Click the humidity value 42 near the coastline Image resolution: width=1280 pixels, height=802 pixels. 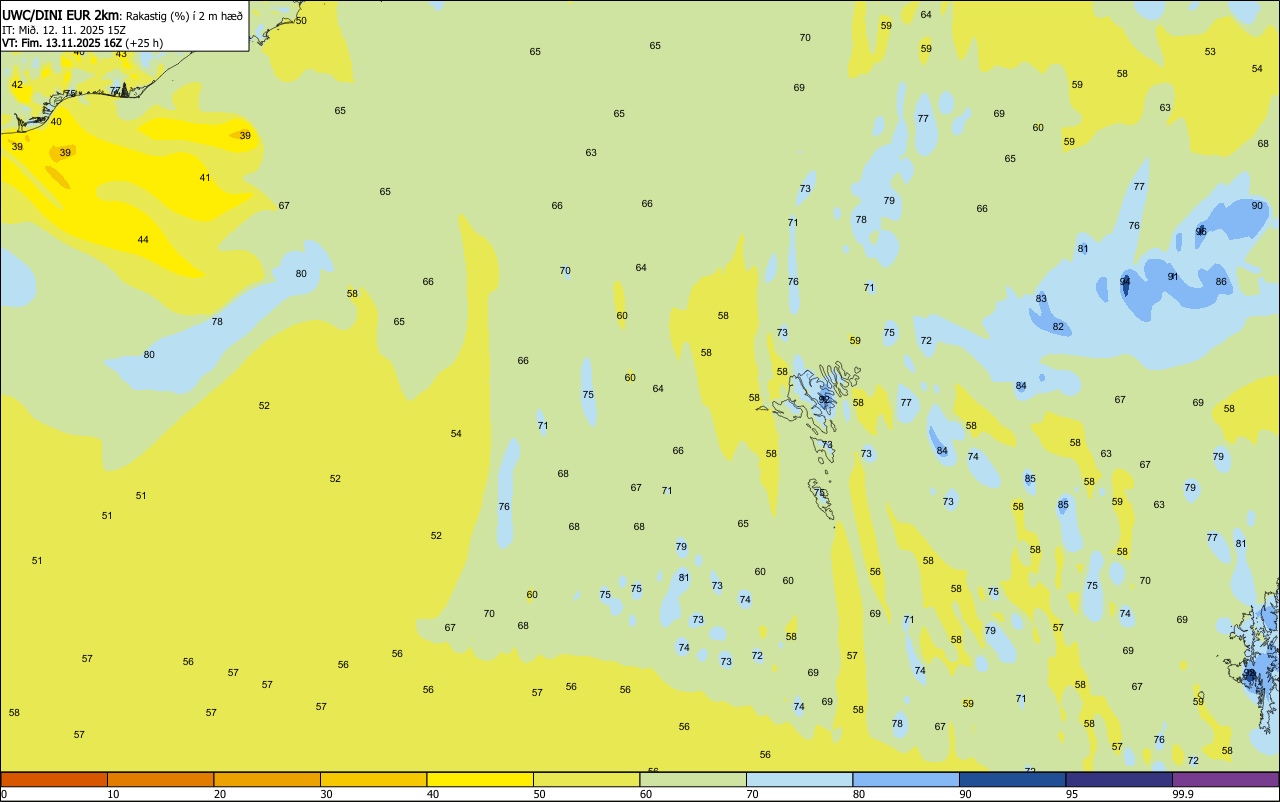tap(17, 85)
